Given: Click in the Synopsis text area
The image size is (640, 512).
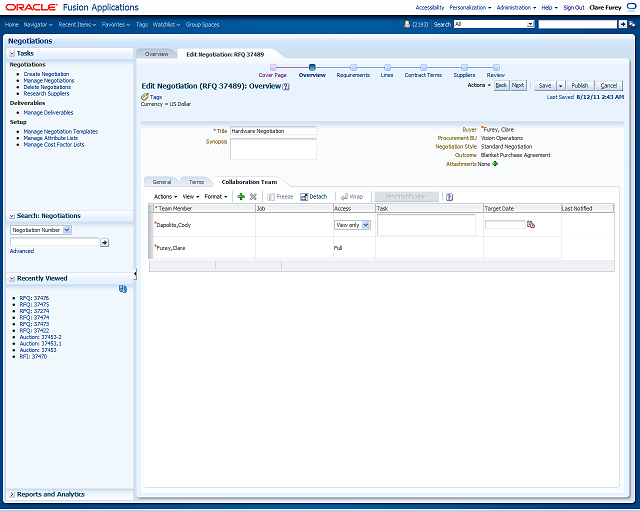Looking at the screenshot, I should tap(273, 149).
